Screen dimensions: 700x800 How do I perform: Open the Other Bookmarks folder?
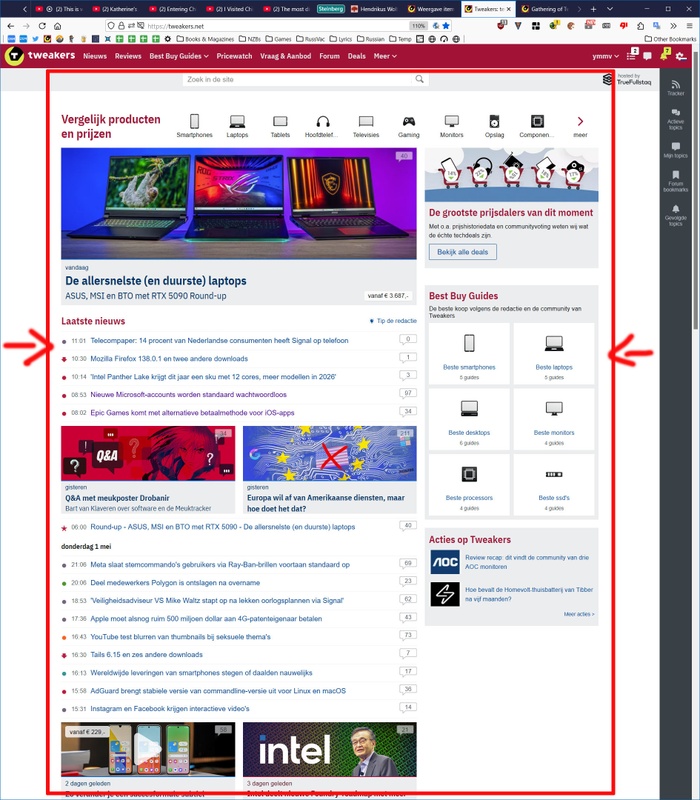pos(670,39)
